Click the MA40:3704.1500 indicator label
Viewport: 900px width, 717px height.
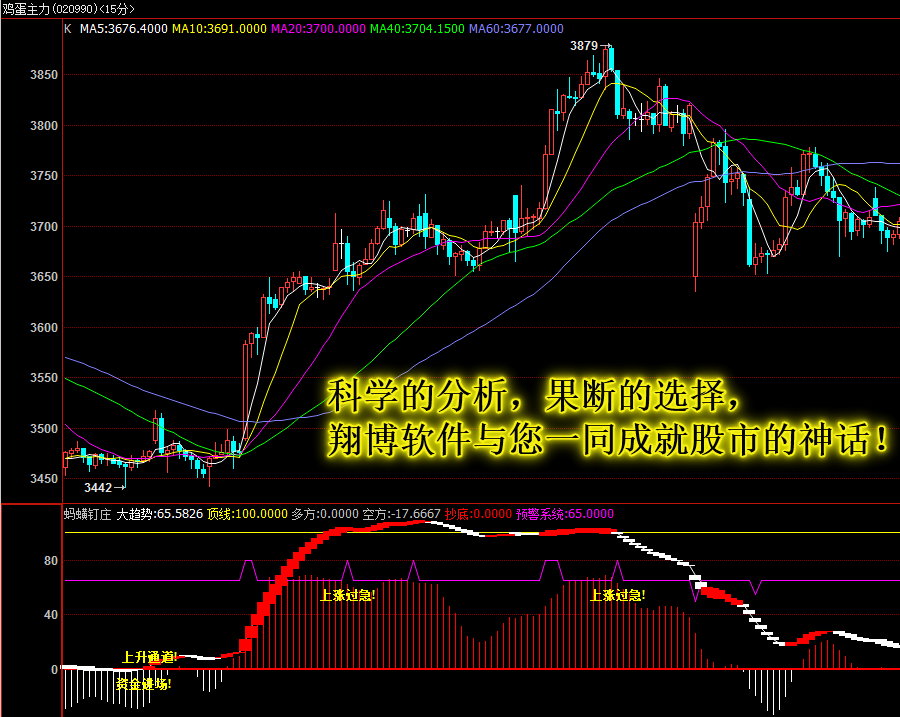(417, 29)
